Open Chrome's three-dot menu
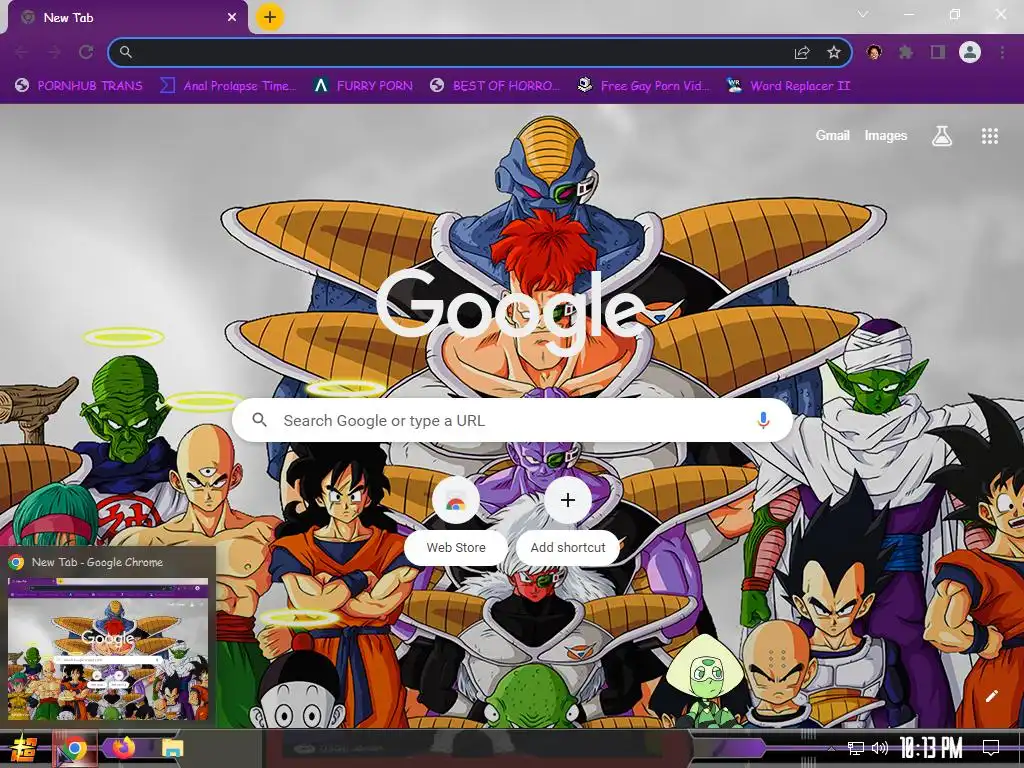The image size is (1024, 768). point(1002,52)
